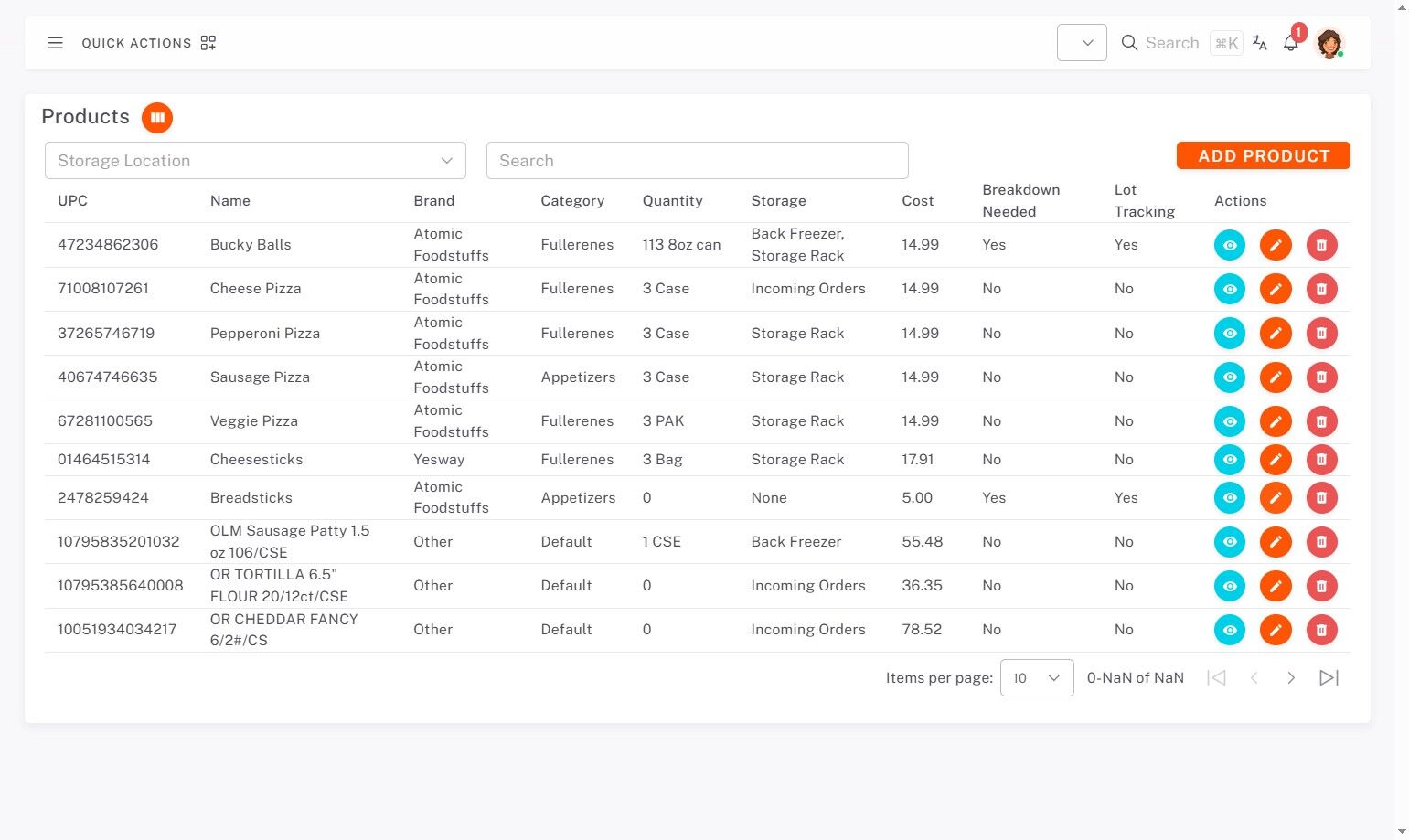Open the language translation icon
This screenshot has width=1409, height=840.
coord(1260,43)
